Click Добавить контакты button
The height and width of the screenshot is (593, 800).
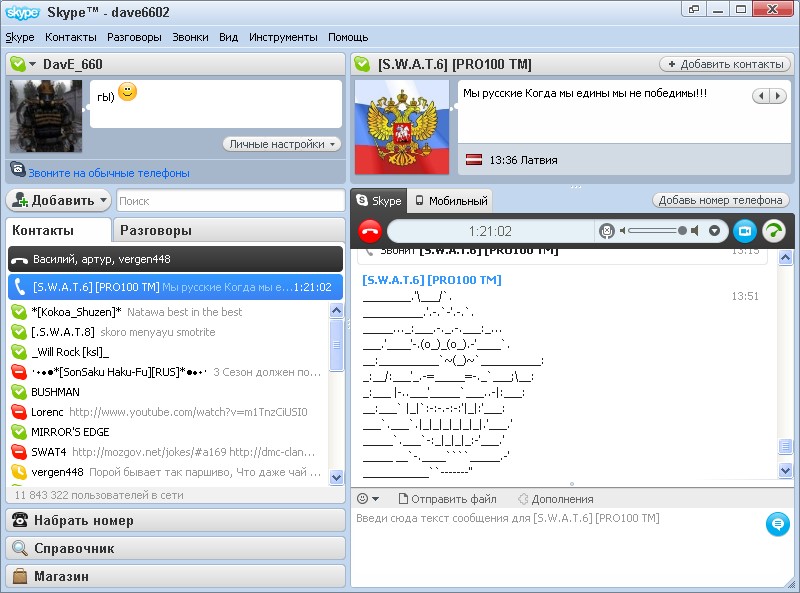click(x=724, y=64)
